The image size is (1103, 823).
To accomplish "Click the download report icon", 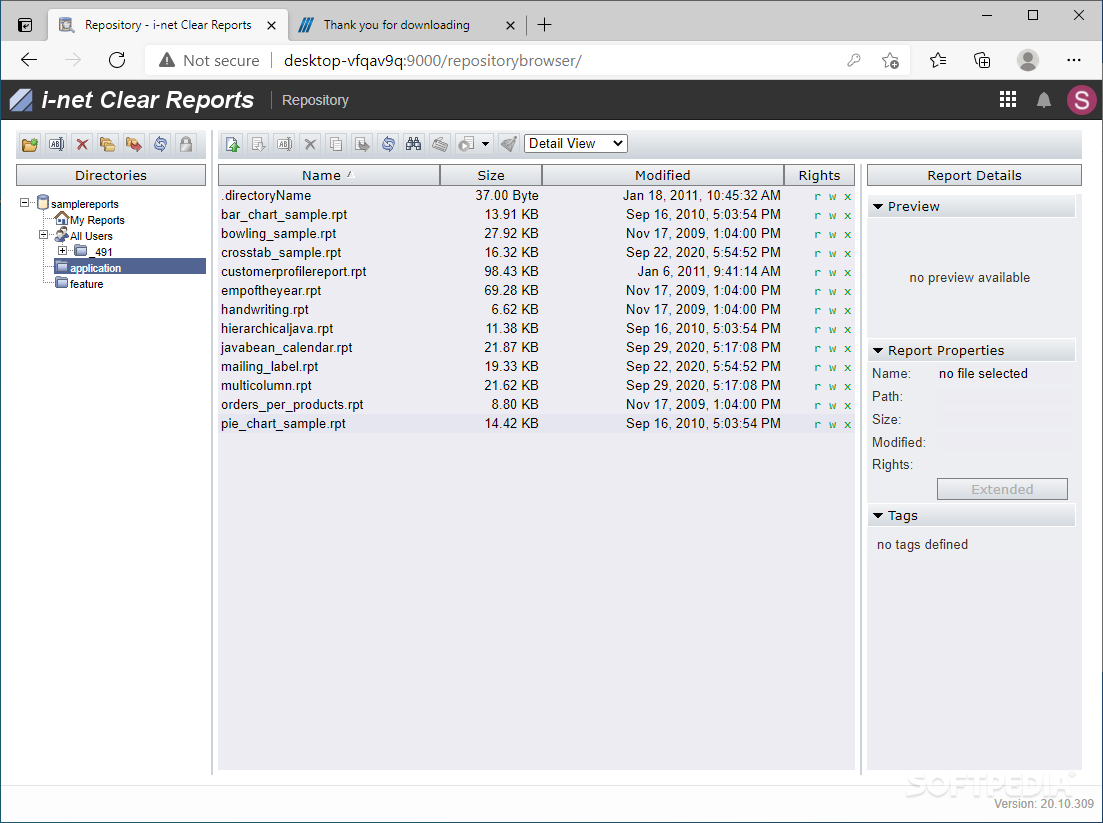I will click(x=258, y=144).
